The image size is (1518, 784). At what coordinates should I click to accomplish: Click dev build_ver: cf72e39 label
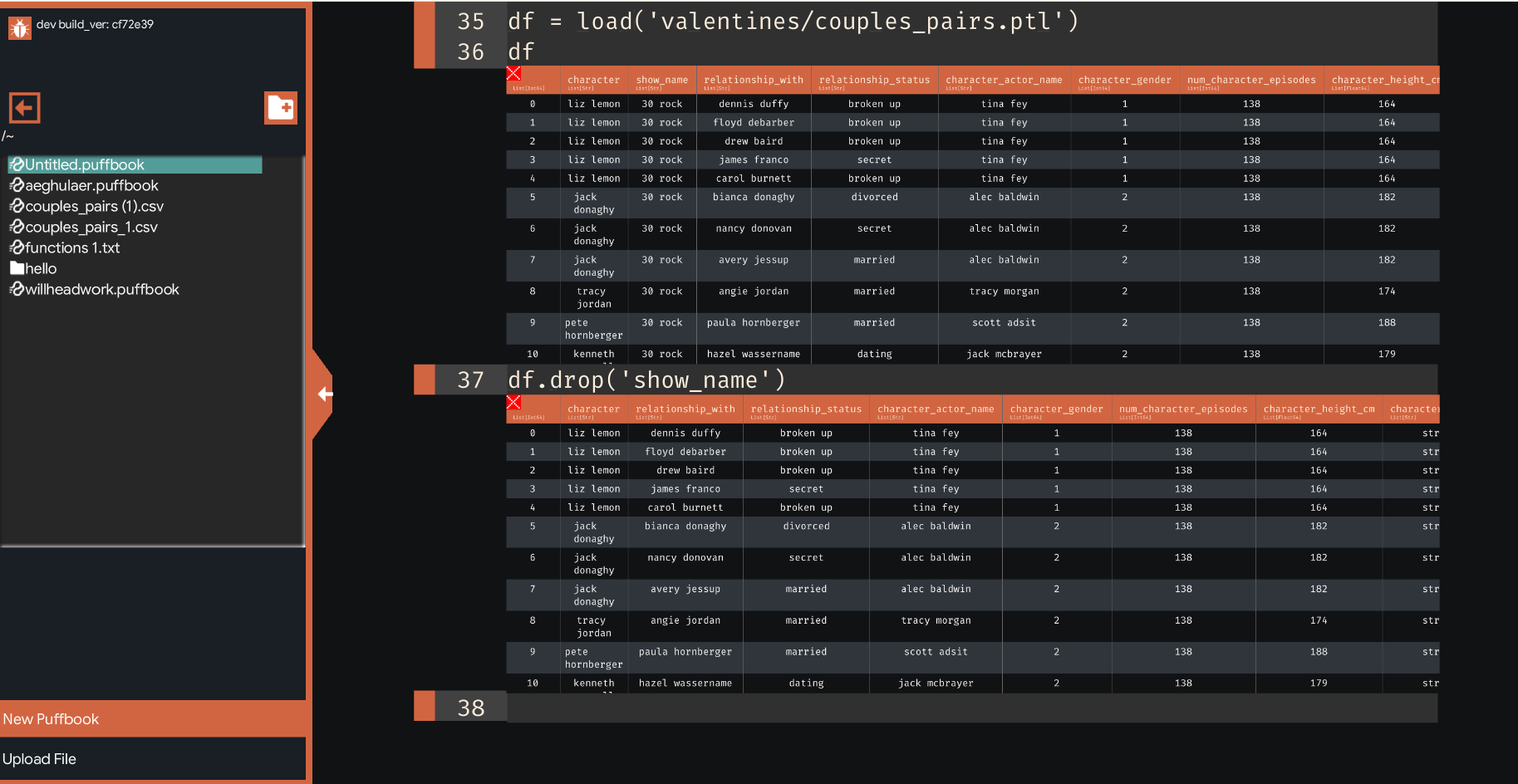(95, 24)
